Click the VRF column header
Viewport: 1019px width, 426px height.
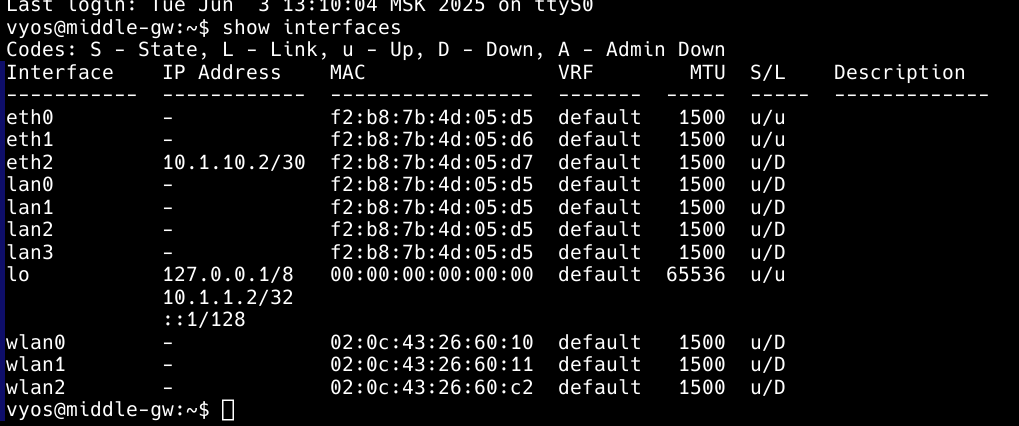pyautogui.click(x=576, y=72)
